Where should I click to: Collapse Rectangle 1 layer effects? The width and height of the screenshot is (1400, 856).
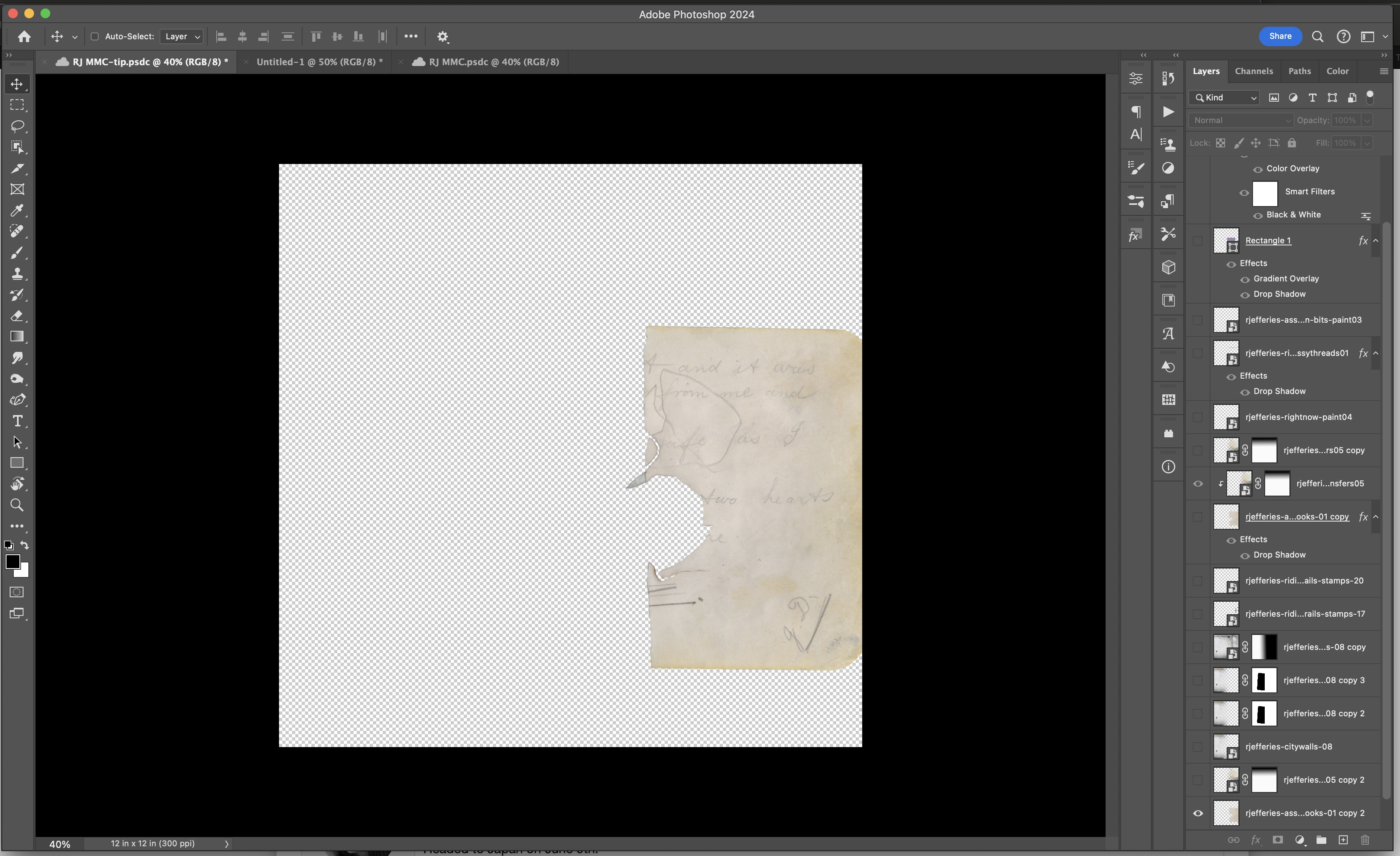[x=1376, y=241]
